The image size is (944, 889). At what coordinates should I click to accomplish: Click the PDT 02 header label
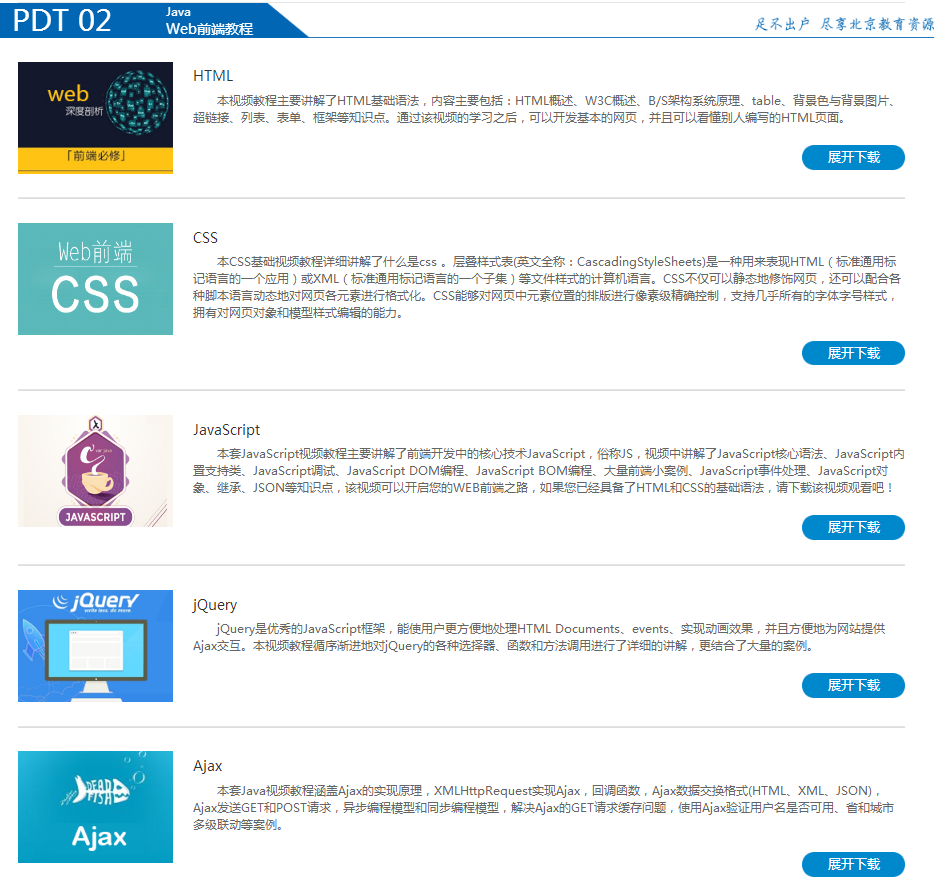click(63, 20)
